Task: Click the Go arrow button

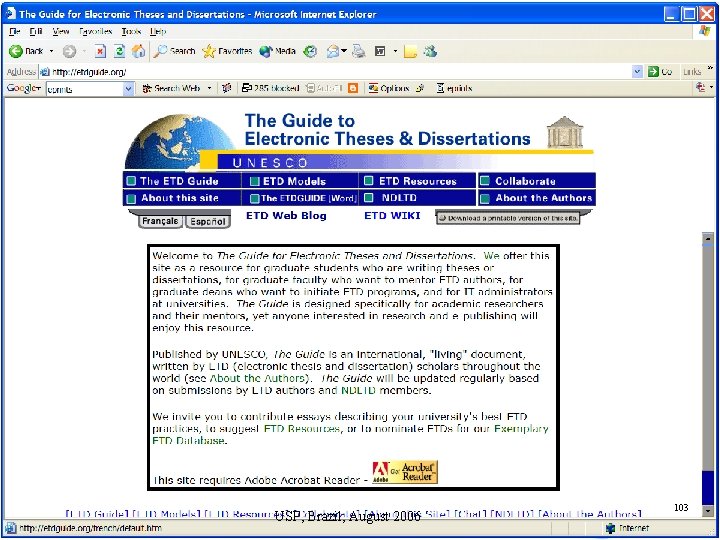Action: [x=660, y=72]
